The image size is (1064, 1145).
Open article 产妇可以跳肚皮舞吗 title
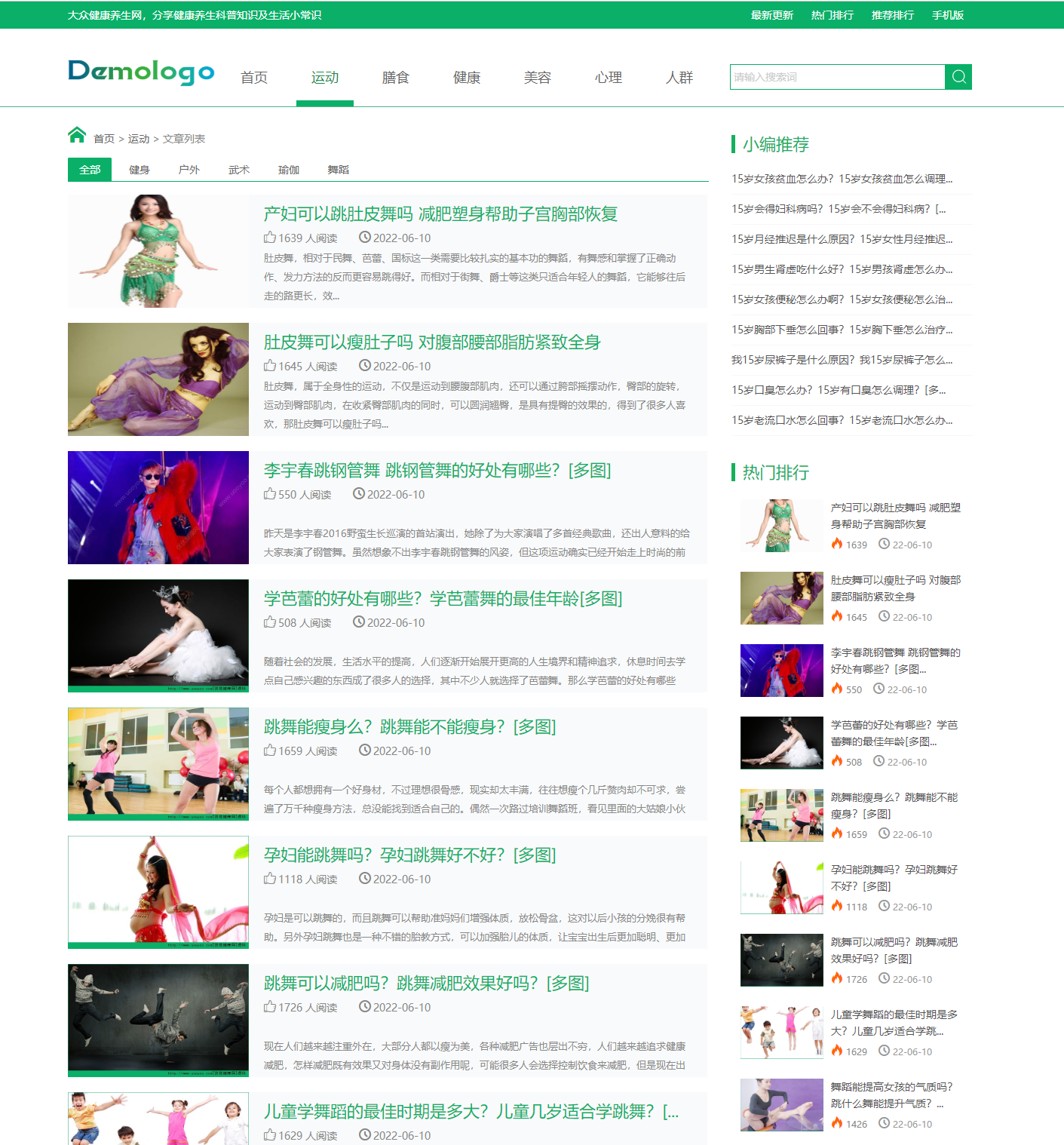coord(440,214)
